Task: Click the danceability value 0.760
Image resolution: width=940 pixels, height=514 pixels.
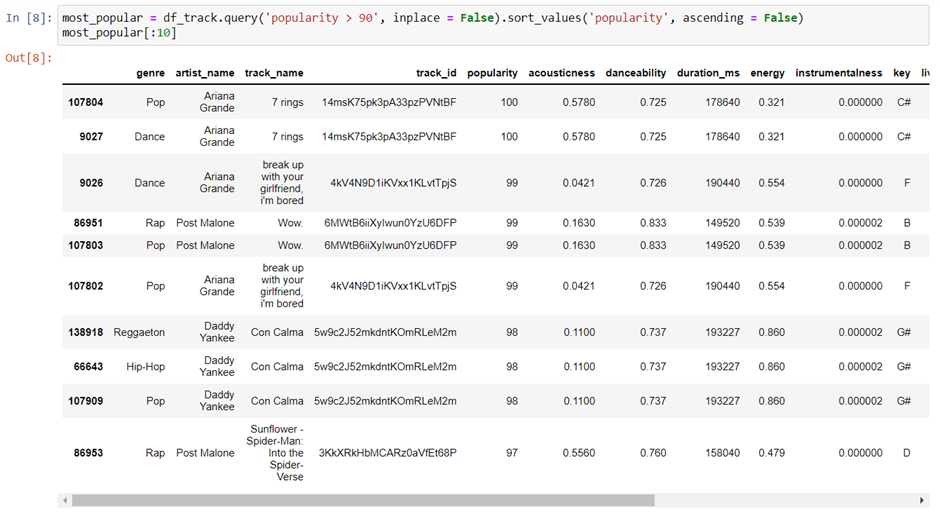Action: [x=653, y=453]
